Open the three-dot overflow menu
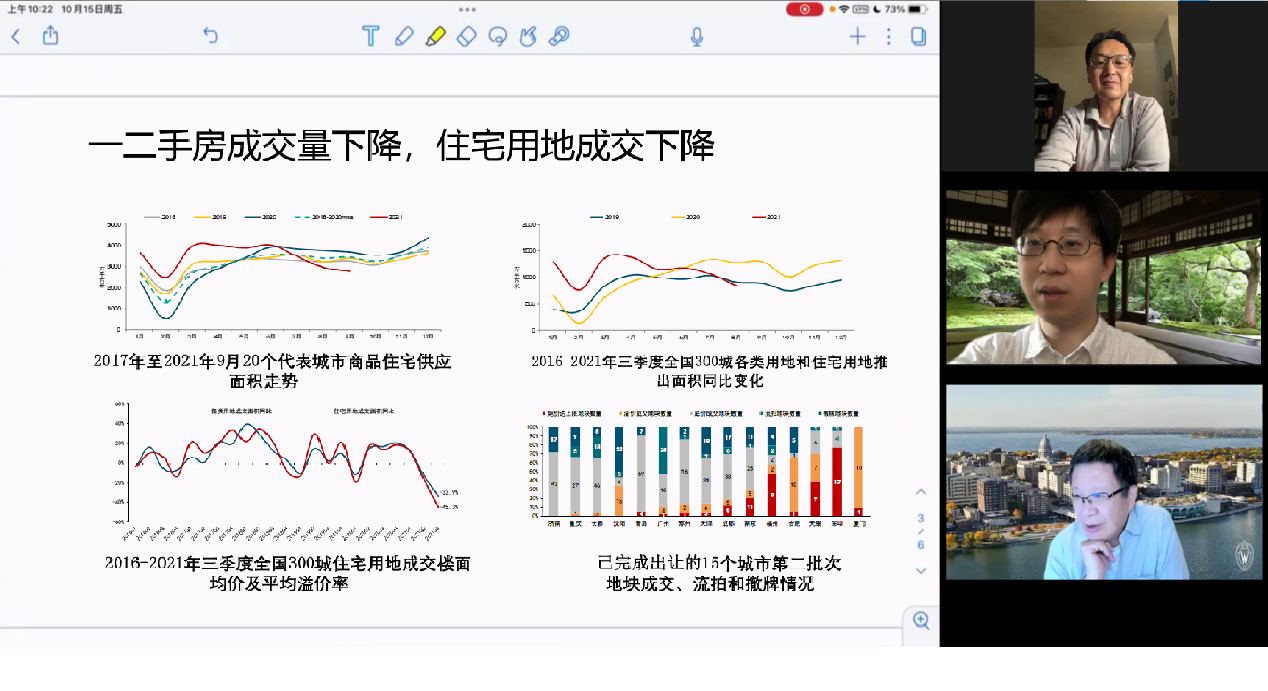Screen dimensions: 1268x691 tap(888, 35)
